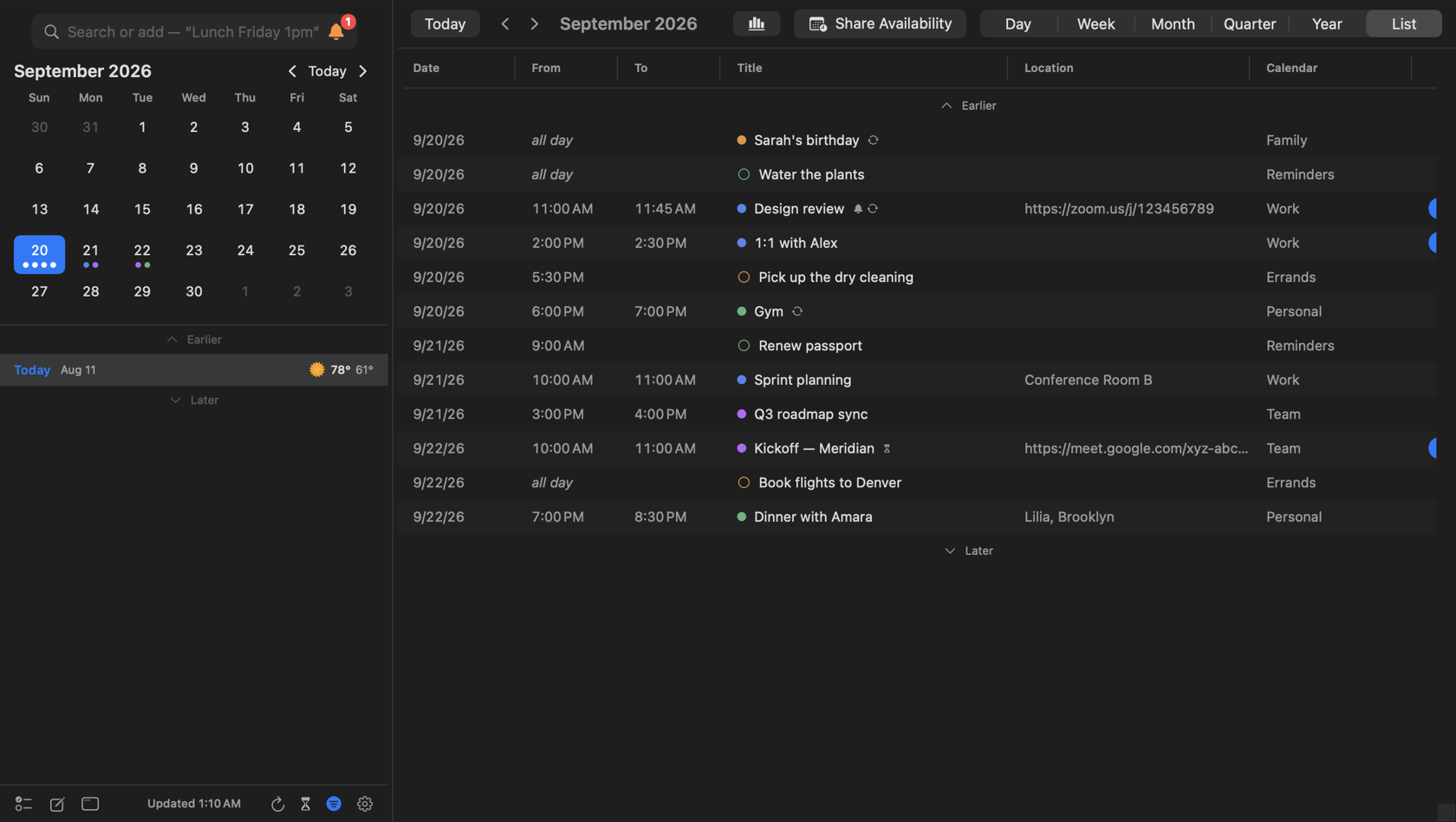Click the blue dot for Sprint planning
This screenshot has height=822, width=1456.
pos(741,380)
